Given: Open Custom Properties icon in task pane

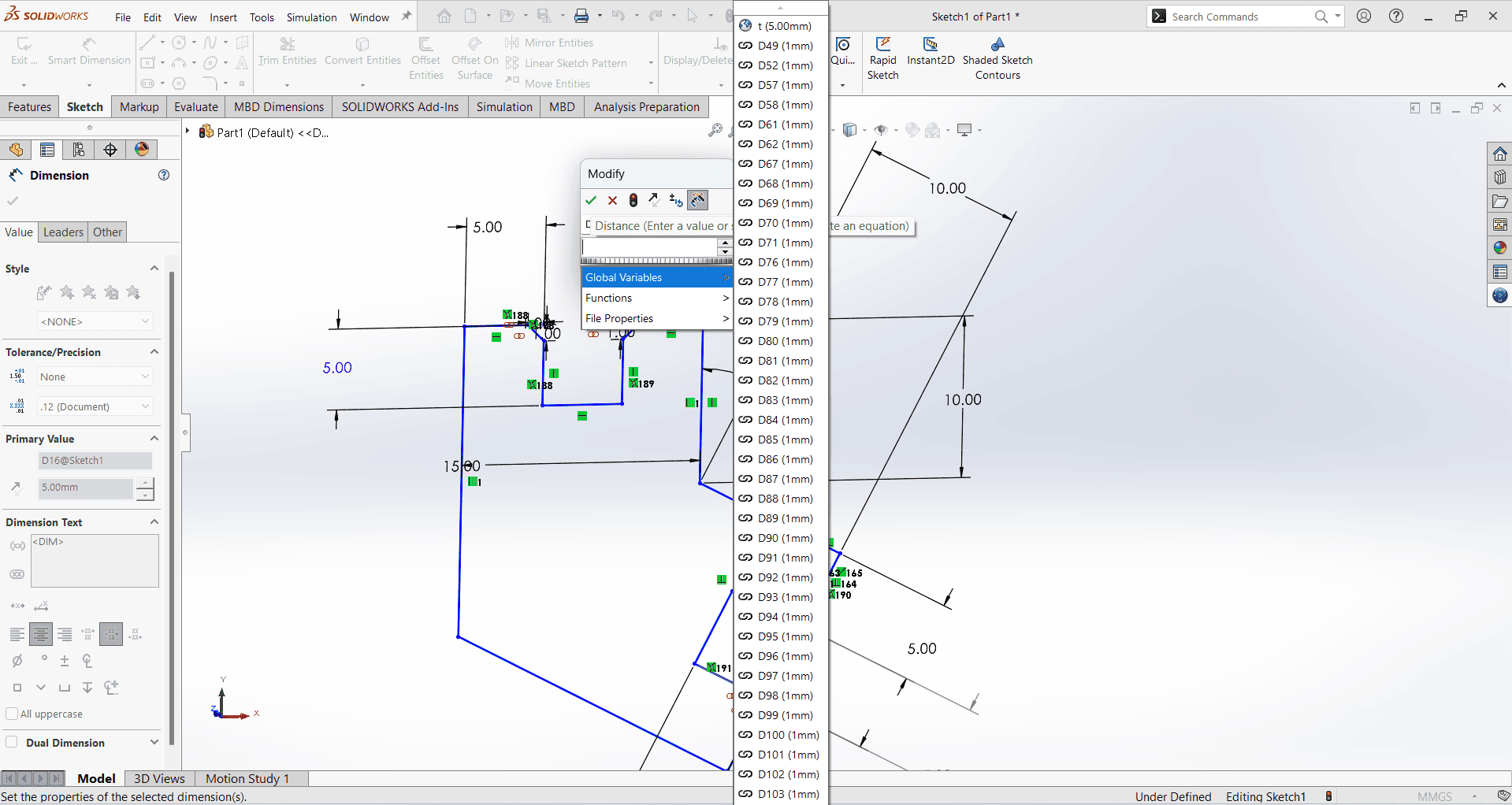Looking at the screenshot, I should pos(1500,272).
